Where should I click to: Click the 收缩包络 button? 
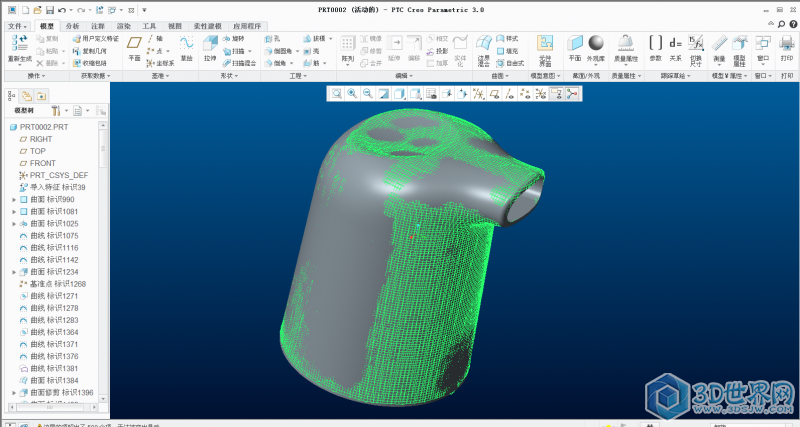[x=89, y=63]
